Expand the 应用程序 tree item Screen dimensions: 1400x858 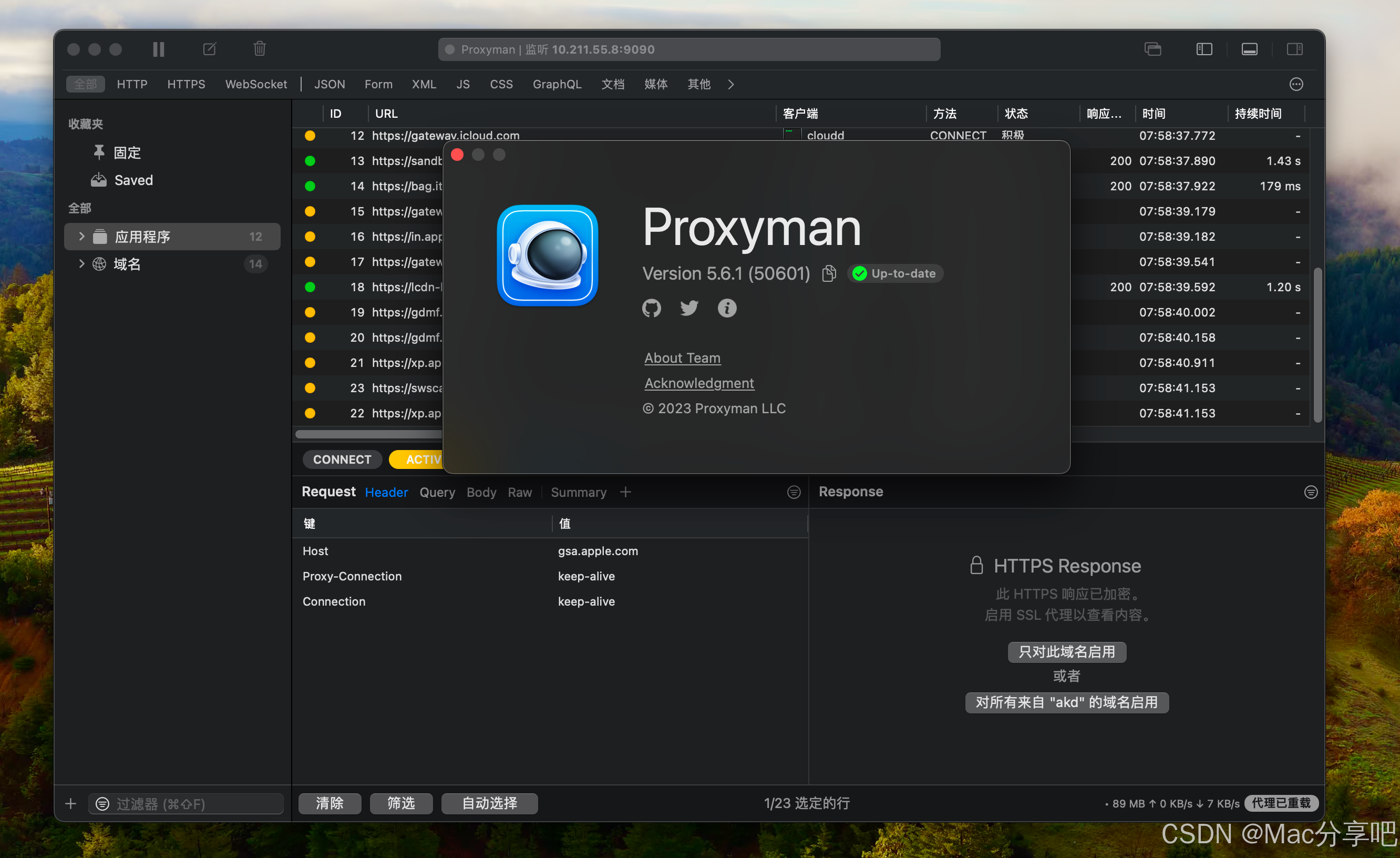(x=81, y=237)
